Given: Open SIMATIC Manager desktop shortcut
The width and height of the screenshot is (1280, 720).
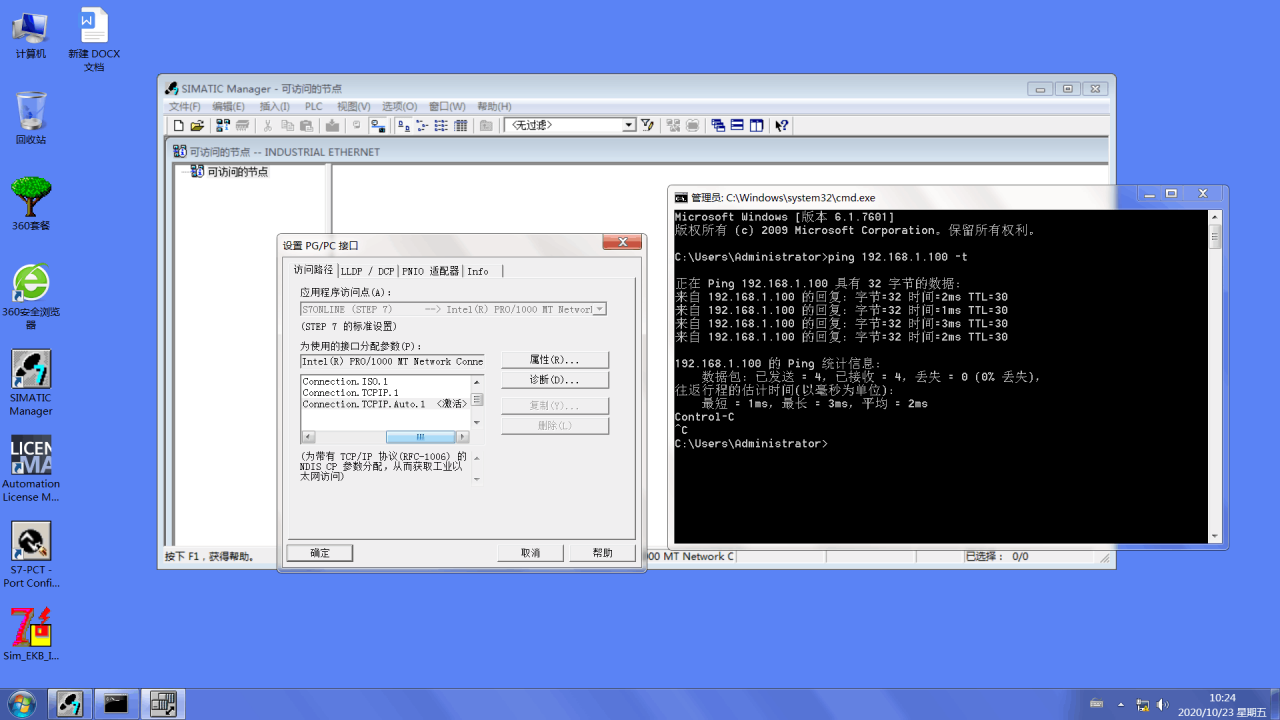Looking at the screenshot, I should pos(31,383).
